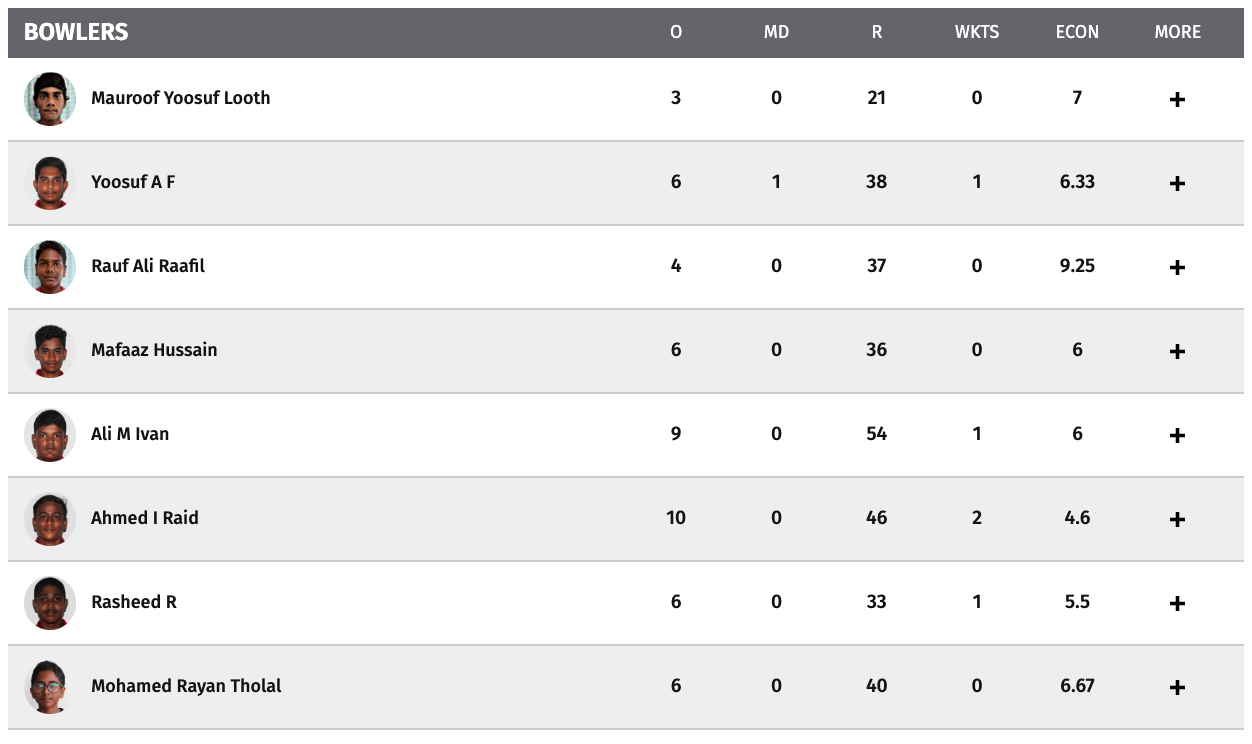Expand more stats for Yoosuf A F
The image size is (1252, 744).
pos(1177,184)
